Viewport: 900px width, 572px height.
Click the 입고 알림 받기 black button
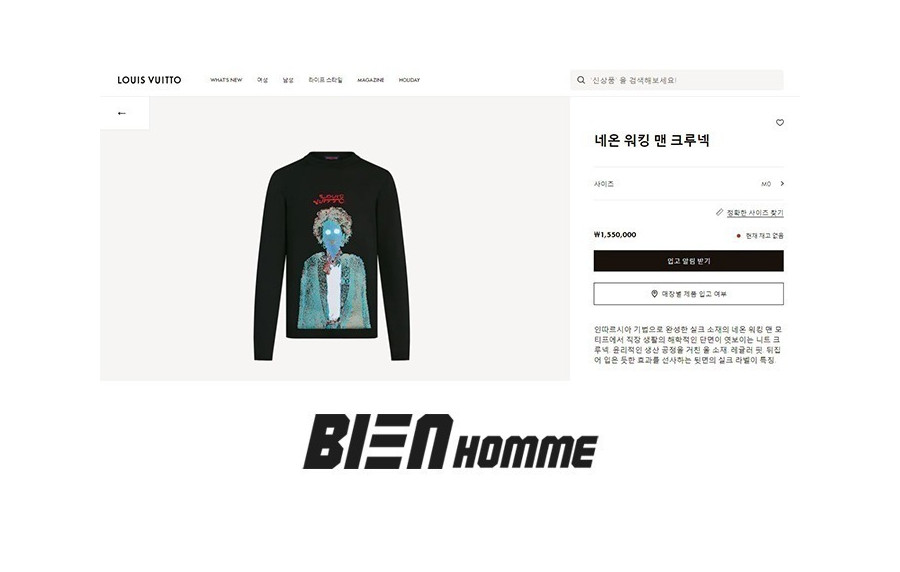[x=688, y=261]
